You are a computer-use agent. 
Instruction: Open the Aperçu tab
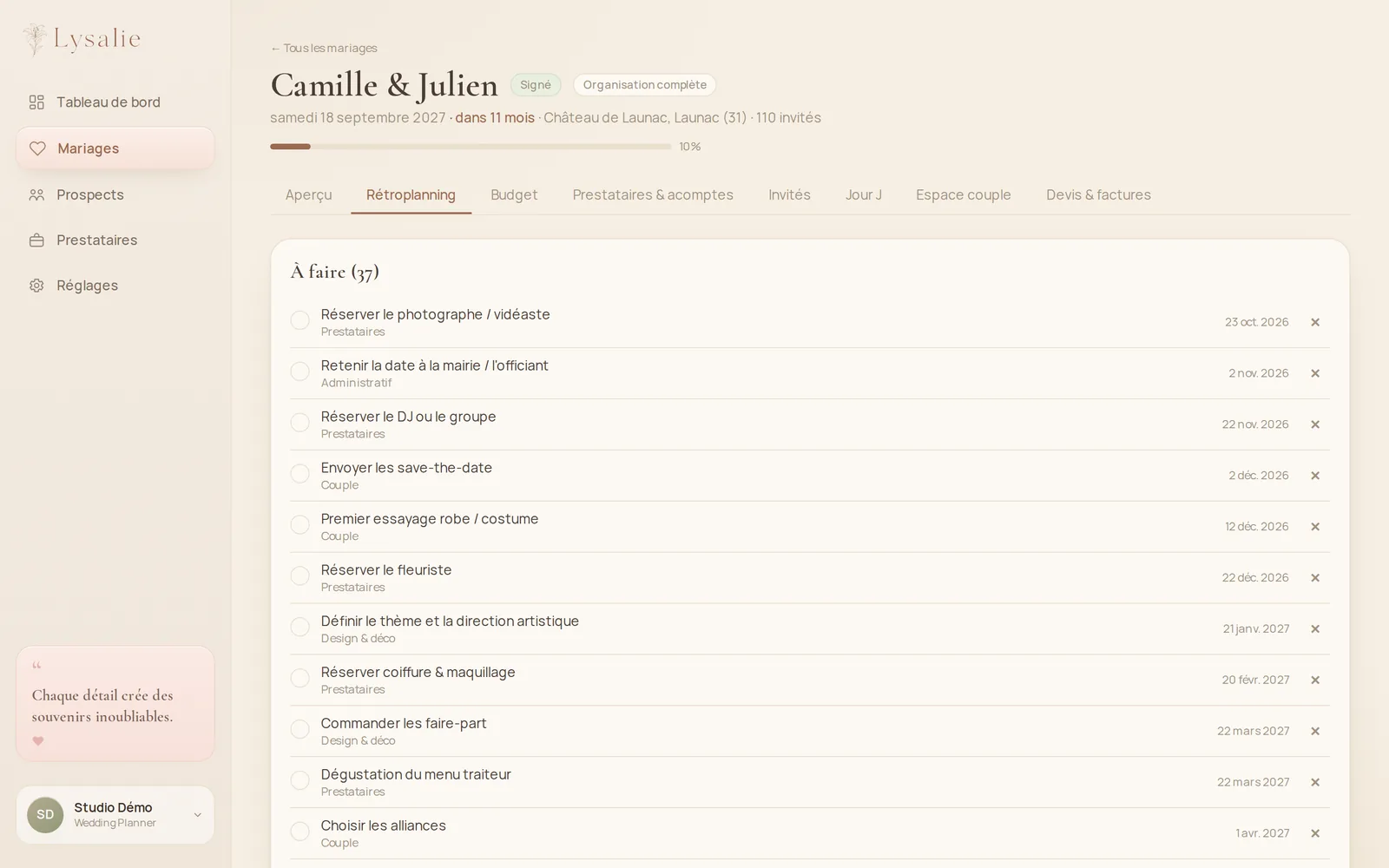pyautogui.click(x=308, y=195)
